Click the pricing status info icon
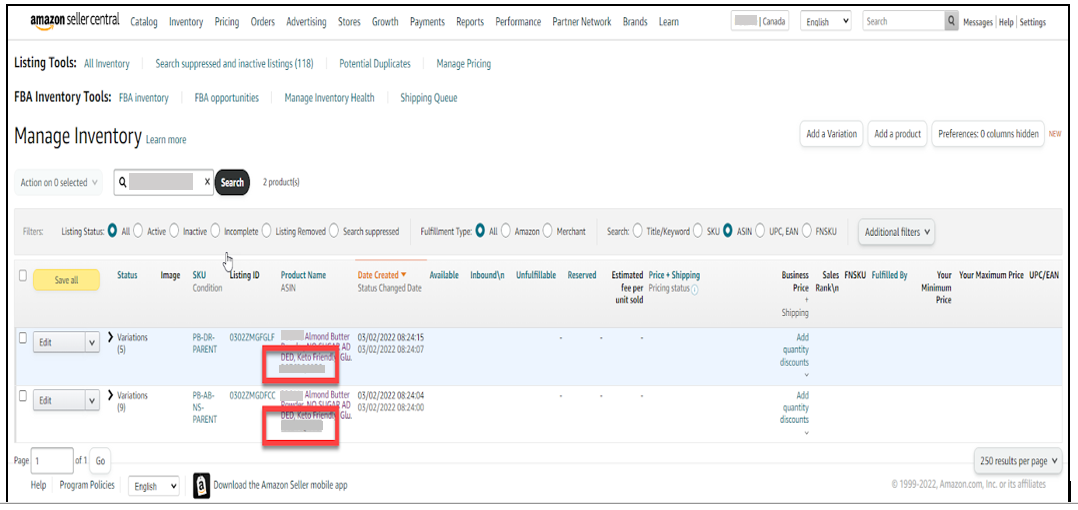The width and height of the screenshot is (1078, 510). [694, 289]
